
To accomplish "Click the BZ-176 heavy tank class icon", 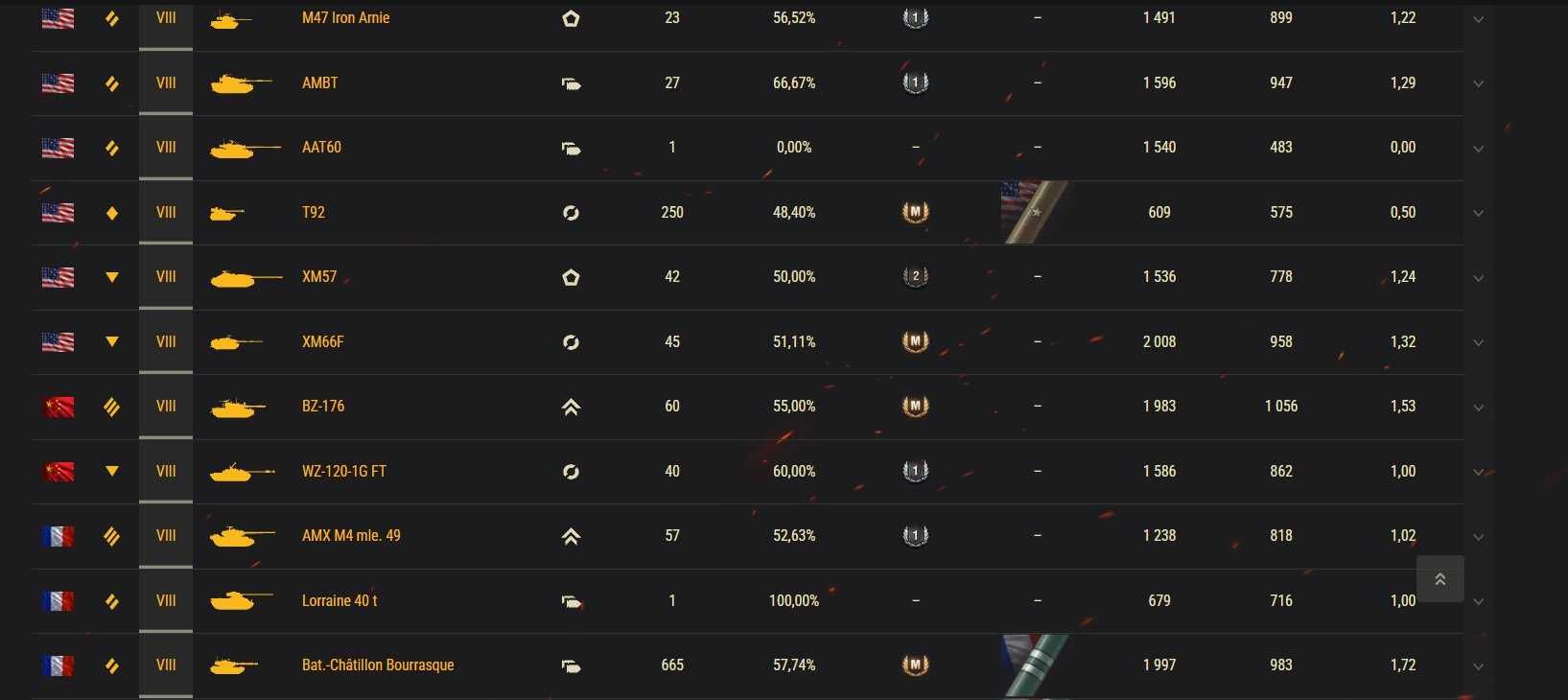I will coord(571,407).
